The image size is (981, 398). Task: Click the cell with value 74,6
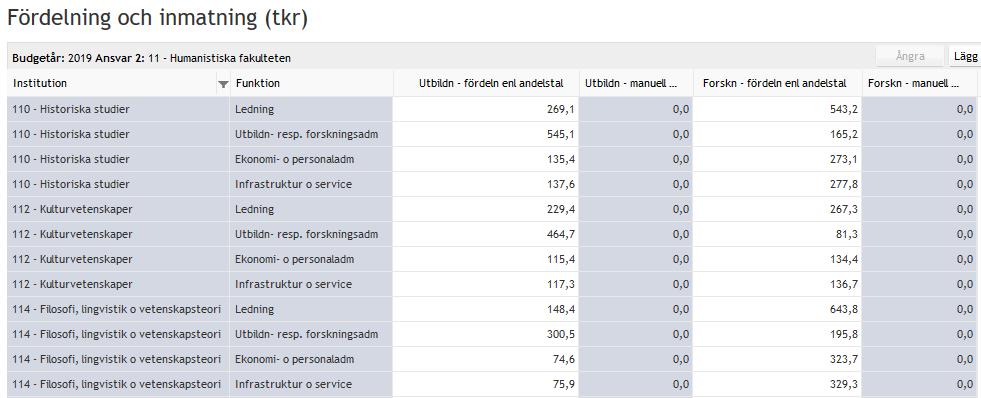(x=486, y=360)
